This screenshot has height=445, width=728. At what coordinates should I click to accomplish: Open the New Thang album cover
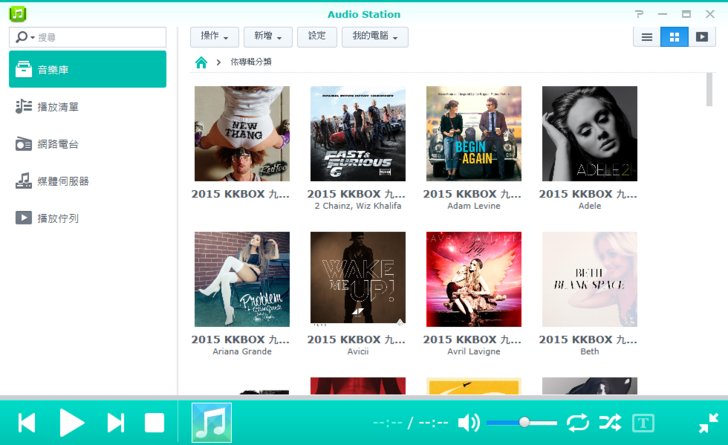(242, 133)
